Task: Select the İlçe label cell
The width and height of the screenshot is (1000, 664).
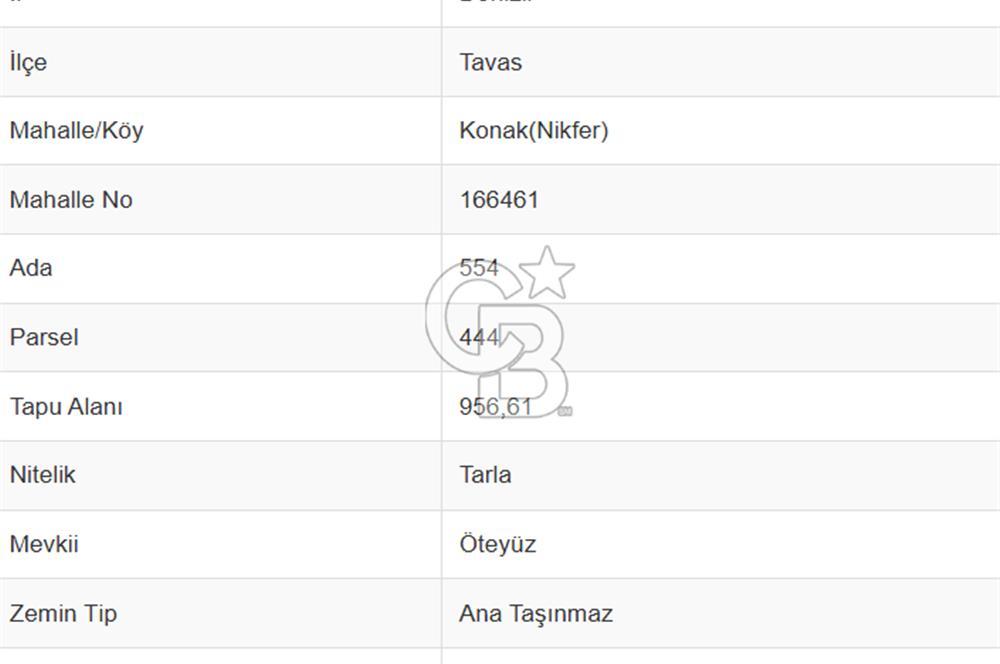Action: pyautogui.click(x=221, y=62)
